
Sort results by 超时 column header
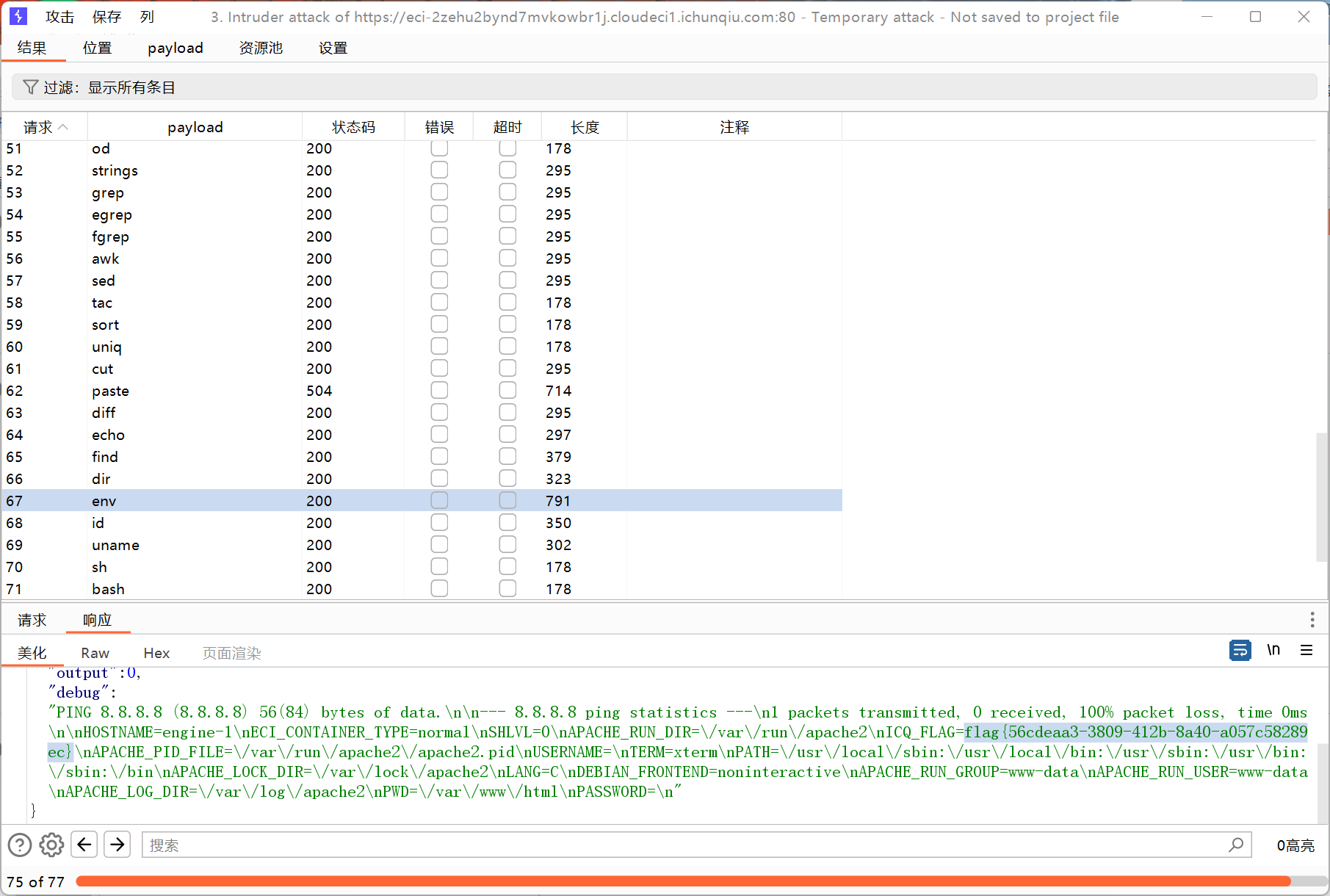(507, 127)
